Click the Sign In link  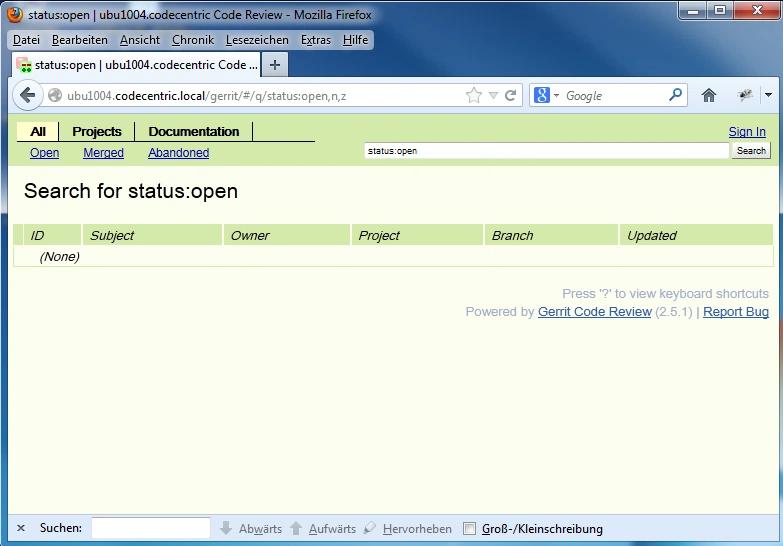(x=747, y=132)
